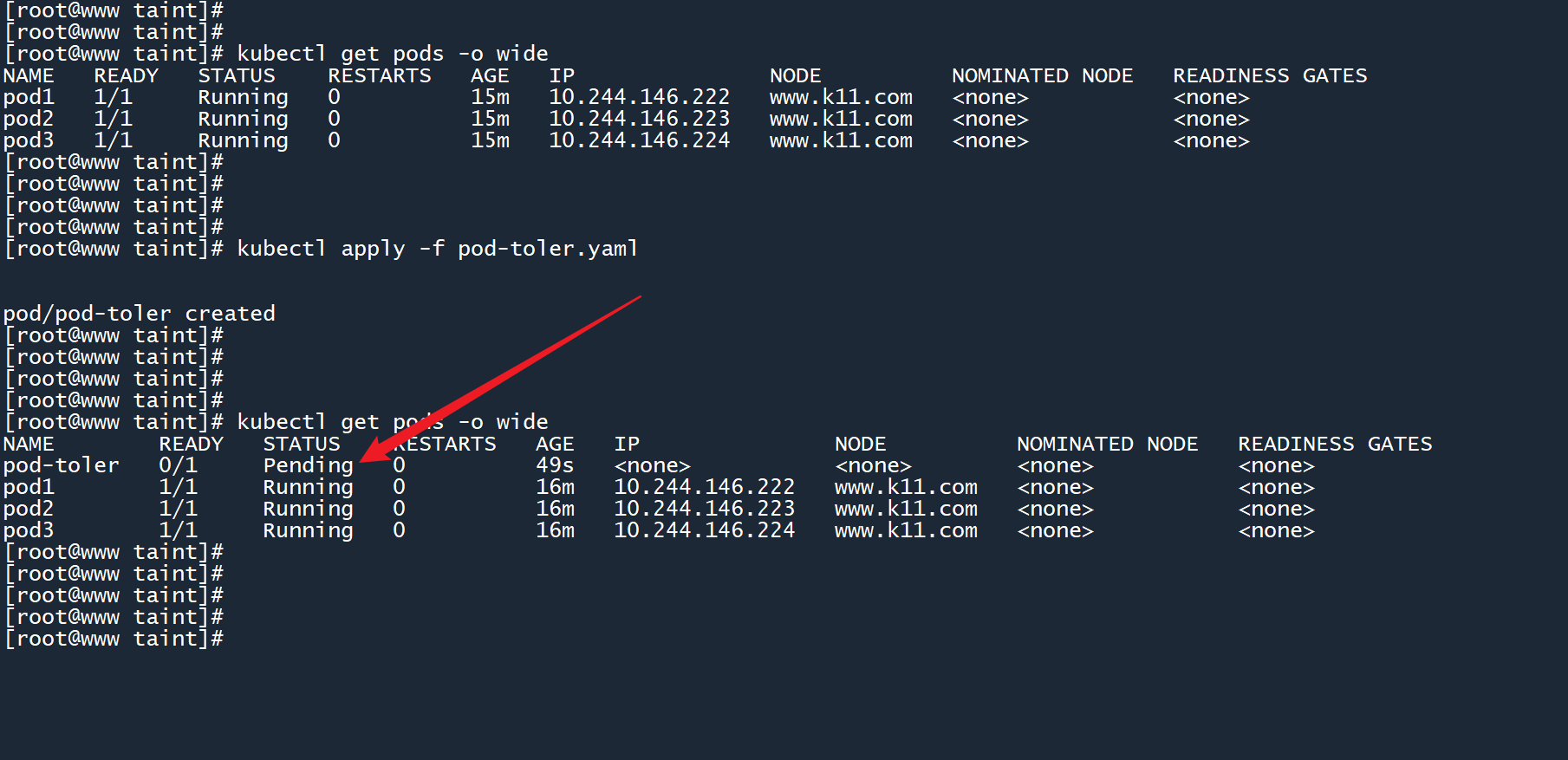
Task: Click the first 'kubectl get pods -o wide' command
Action: click(392, 54)
